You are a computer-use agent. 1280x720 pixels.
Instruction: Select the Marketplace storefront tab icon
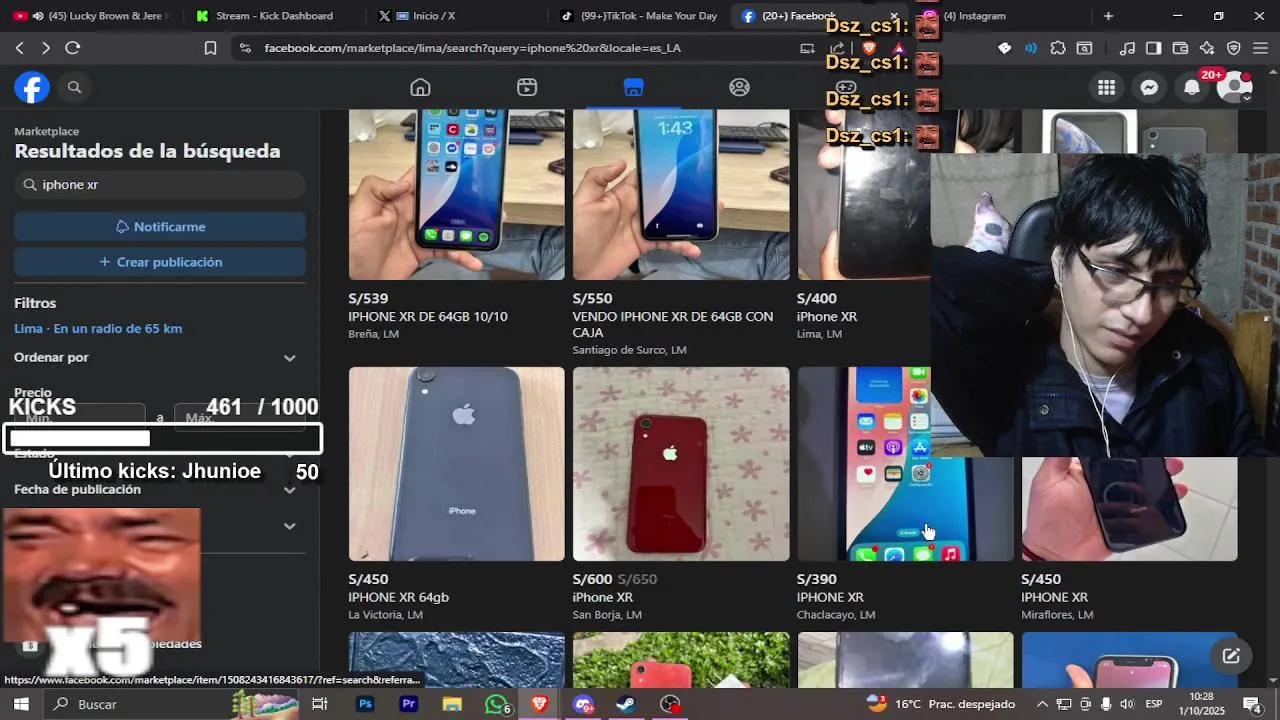tap(633, 87)
